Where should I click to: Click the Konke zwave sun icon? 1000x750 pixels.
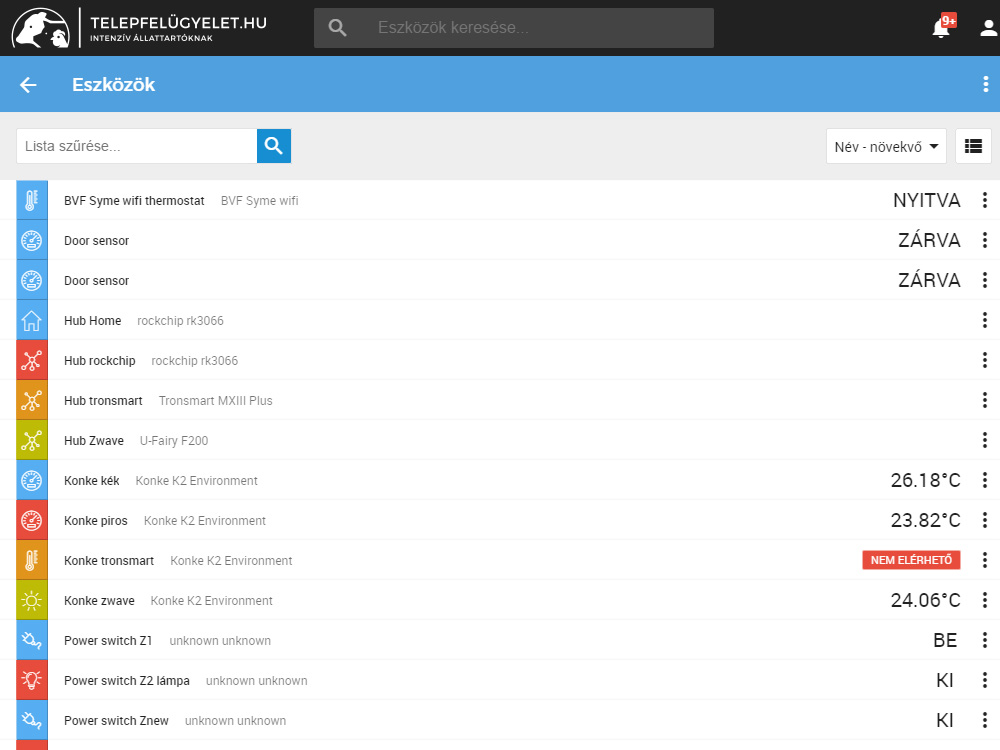coord(32,600)
